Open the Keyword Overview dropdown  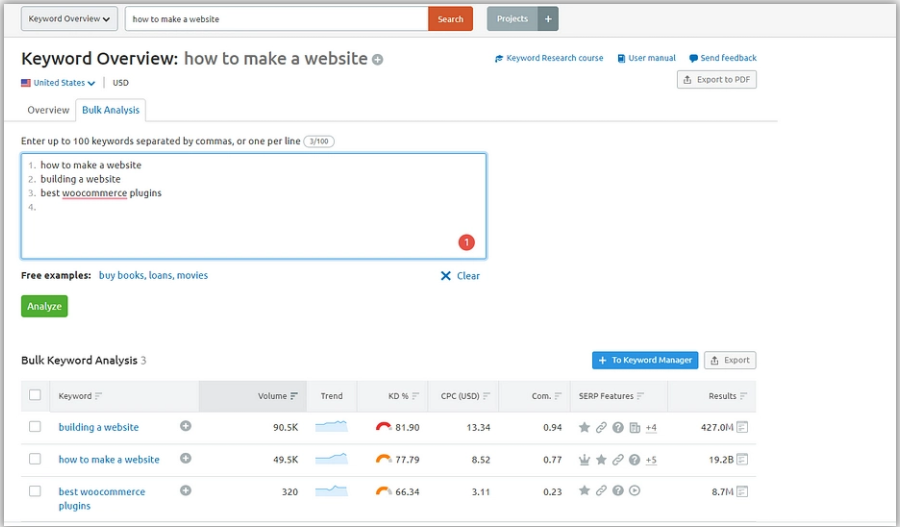(69, 19)
